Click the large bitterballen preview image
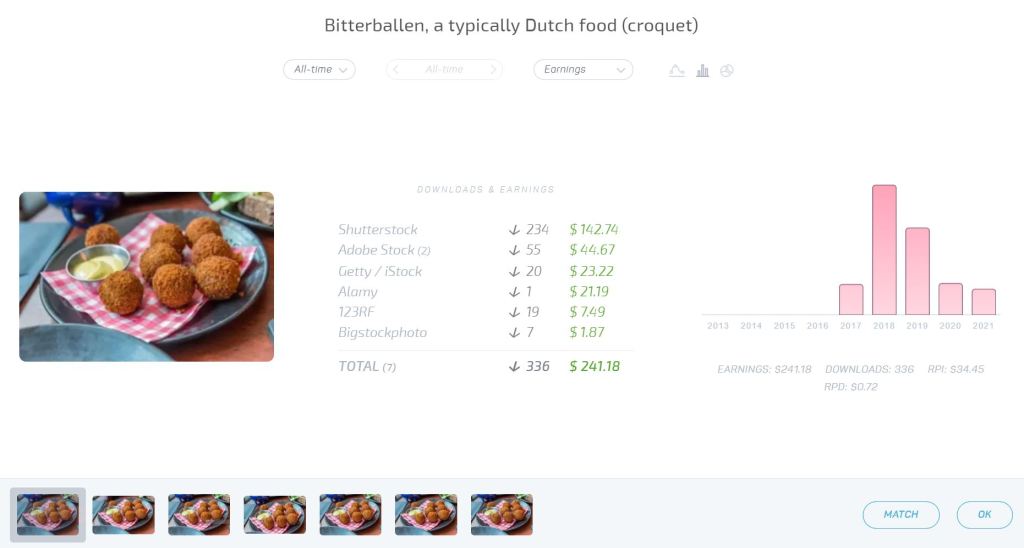1024x548 pixels. [x=146, y=276]
